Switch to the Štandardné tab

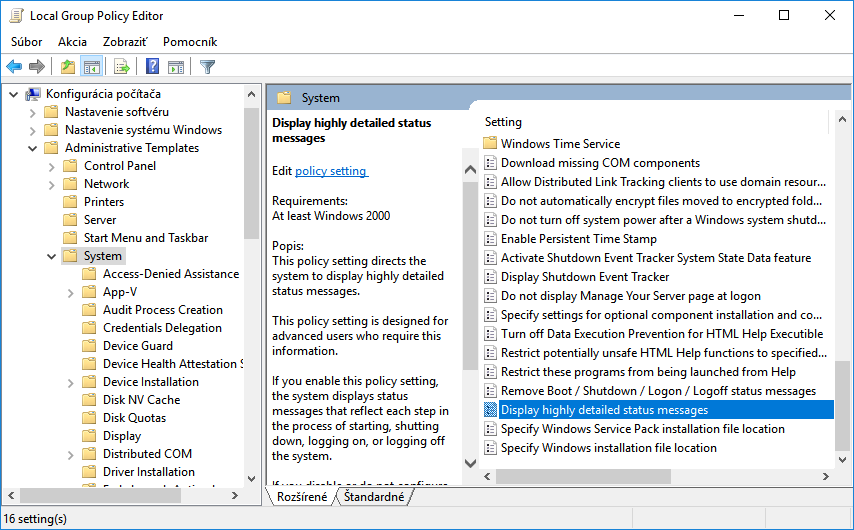coord(374,496)
